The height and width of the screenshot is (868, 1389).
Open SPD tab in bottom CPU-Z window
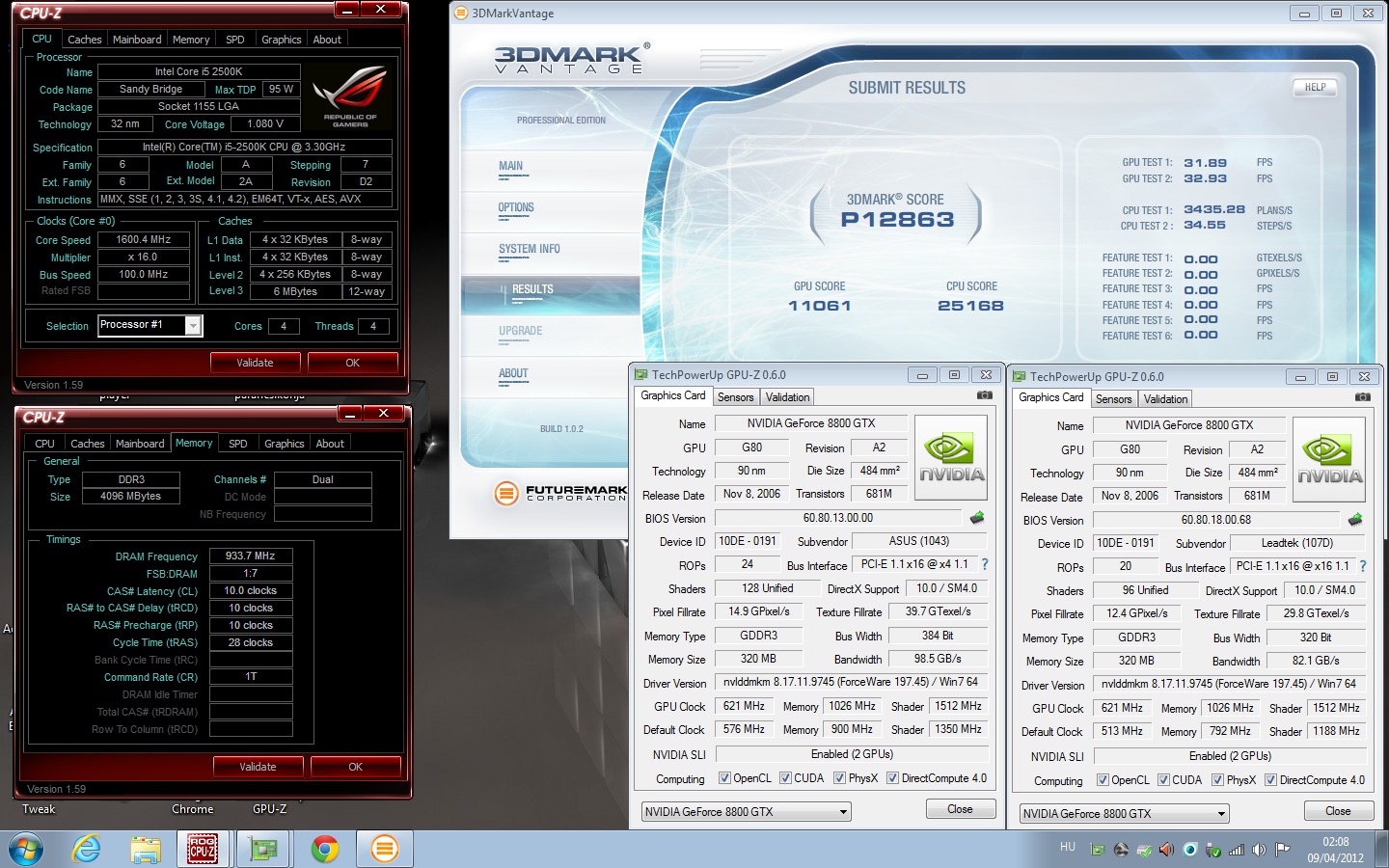coord(238,444)
